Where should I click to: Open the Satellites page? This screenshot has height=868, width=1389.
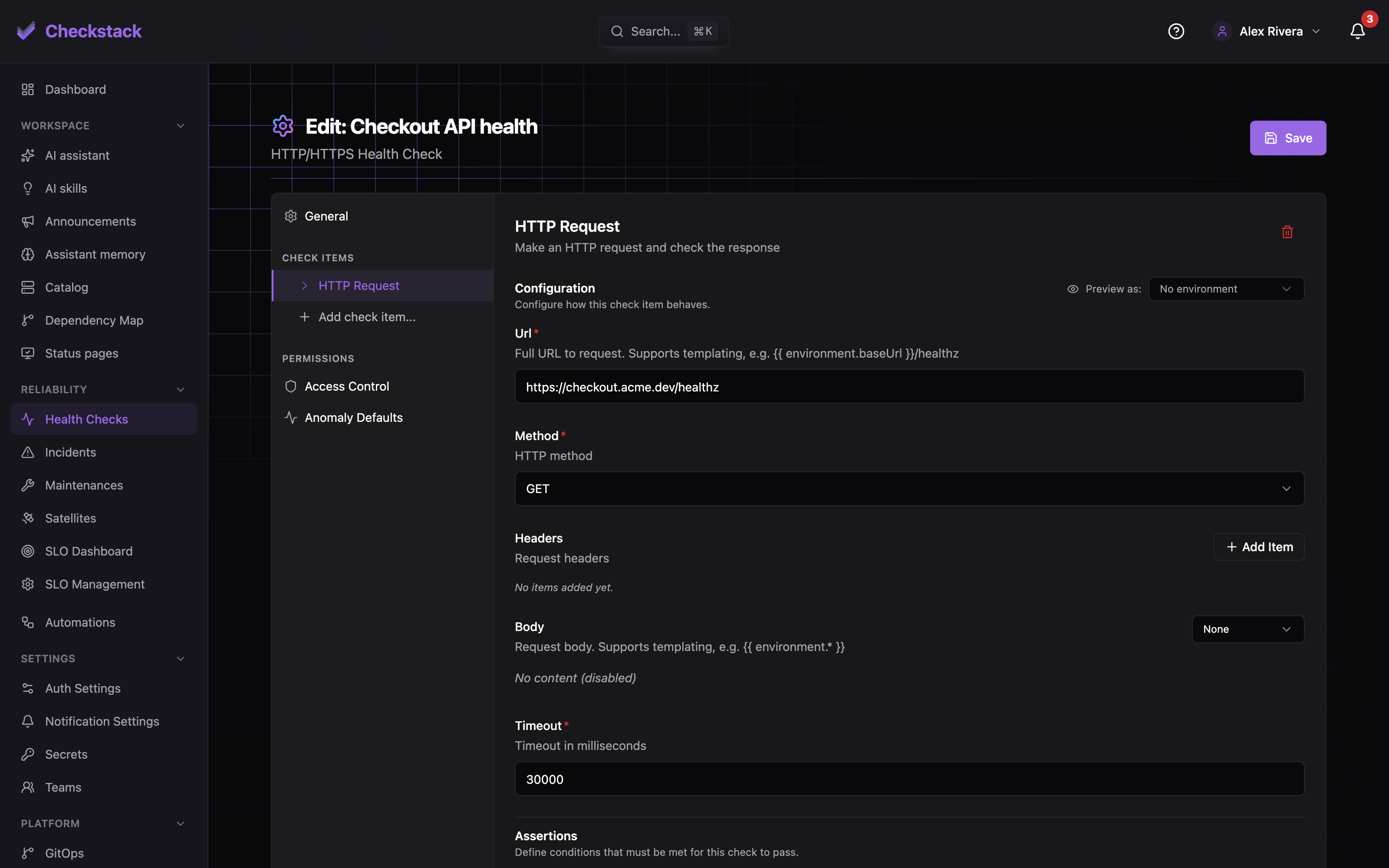tap(103, 518)
